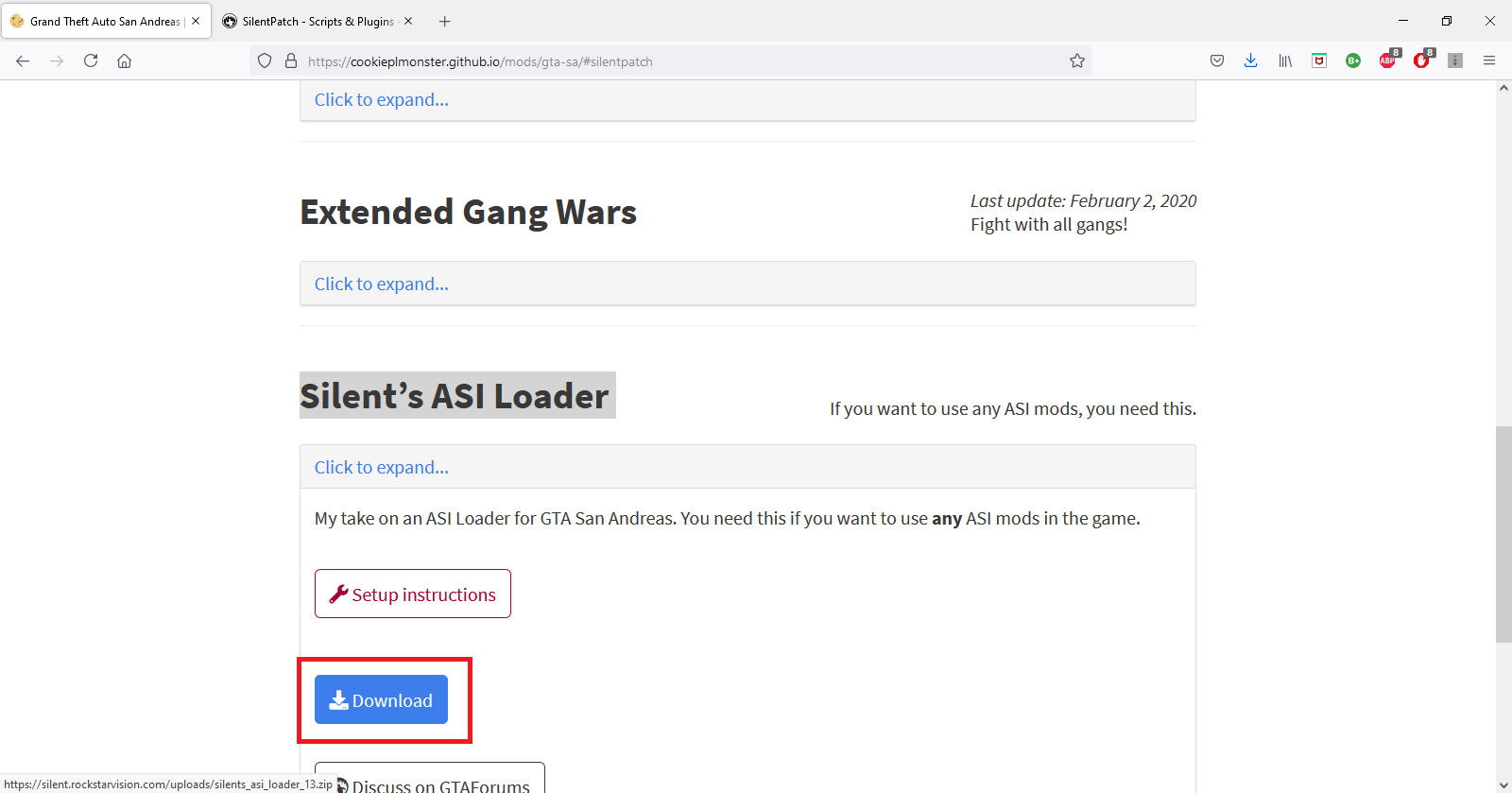
Task: Click the green B+ extension icon
Action: pos(1353,60)
